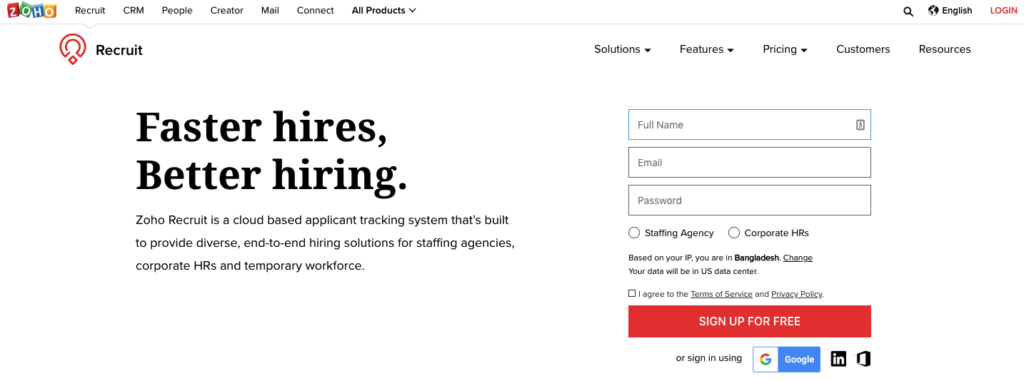Select the Staffing Agency radio button
Image resolution: width=1024 pixels, height=381 pixels.
point(633,233)
